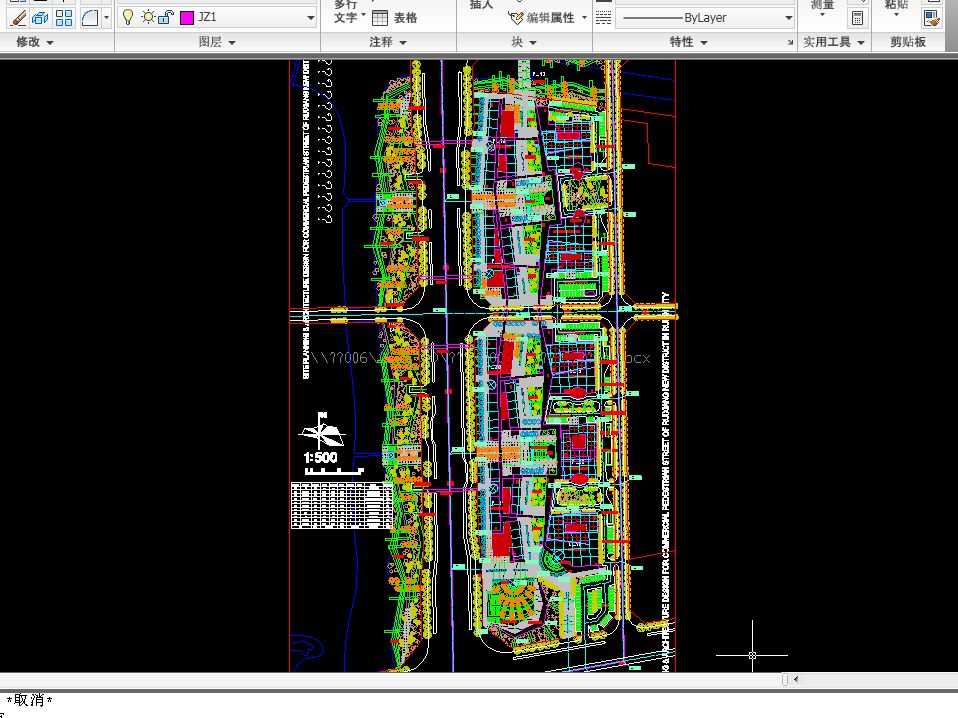Toggle layer on/off lightbulb for JZ1
Viewport: 958px width, 718px height.
point(128,17)
